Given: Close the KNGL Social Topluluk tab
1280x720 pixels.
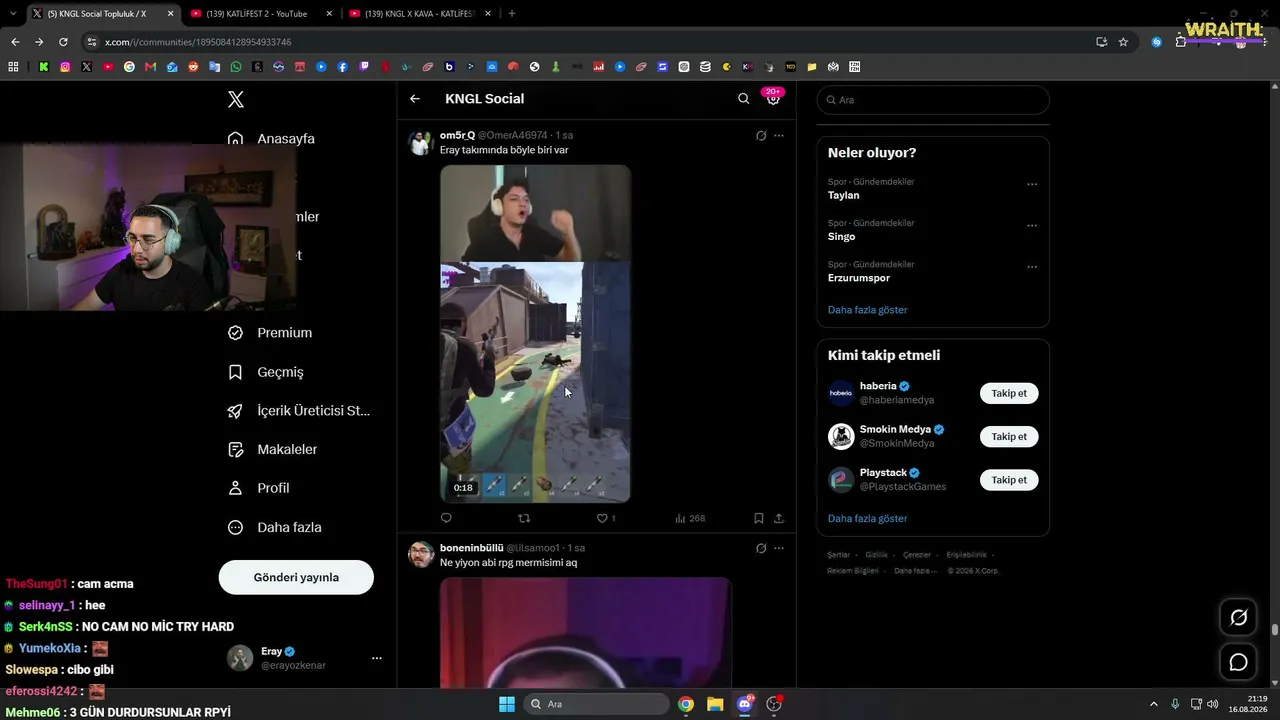Looking at the screenshot, I should click(170, 14).
